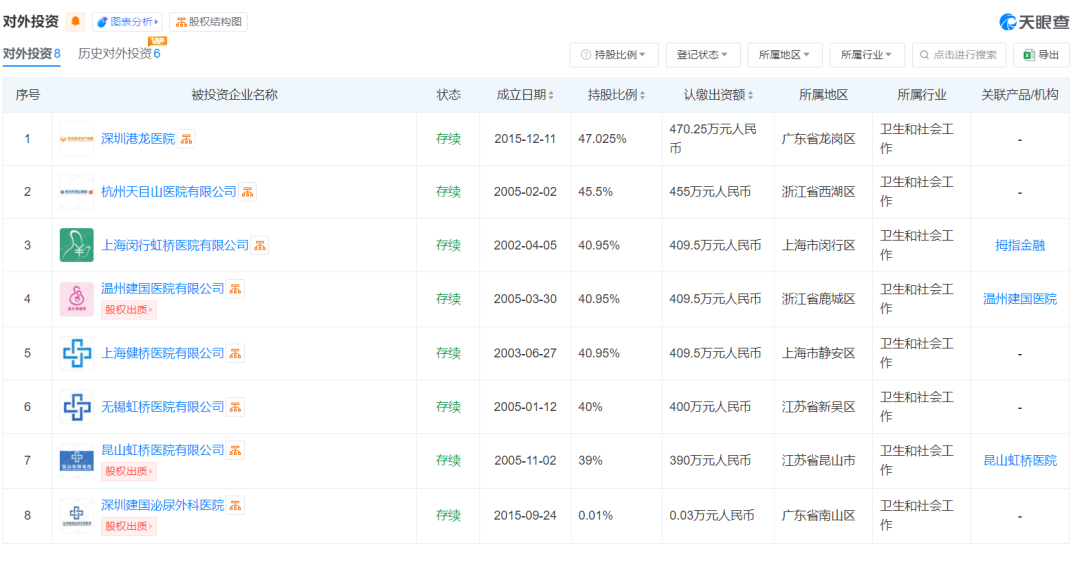Click equity tree icon beside 上海闵行虹桥医院有限公司
The width and height of the screenshot is (1080, 565).
click(x=260, y=245)
